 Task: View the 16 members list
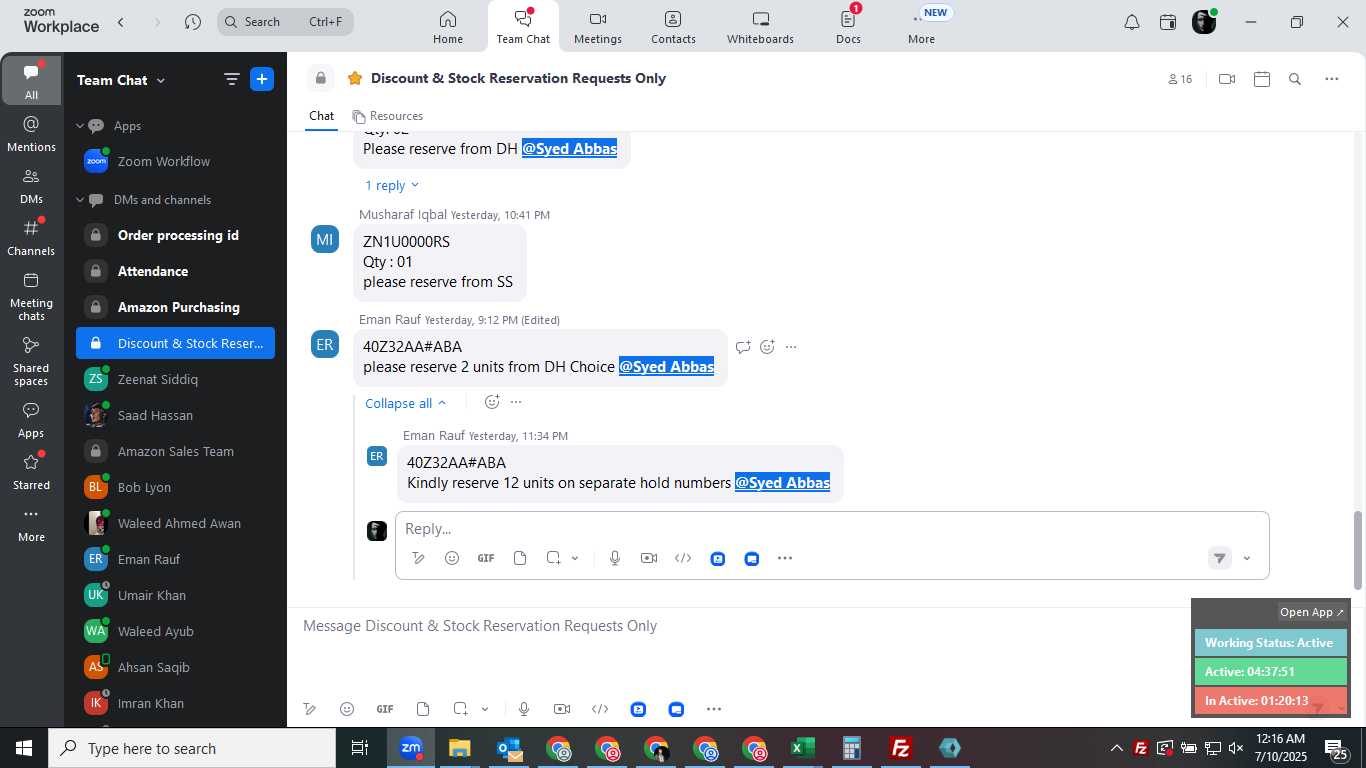(1180, 79)
